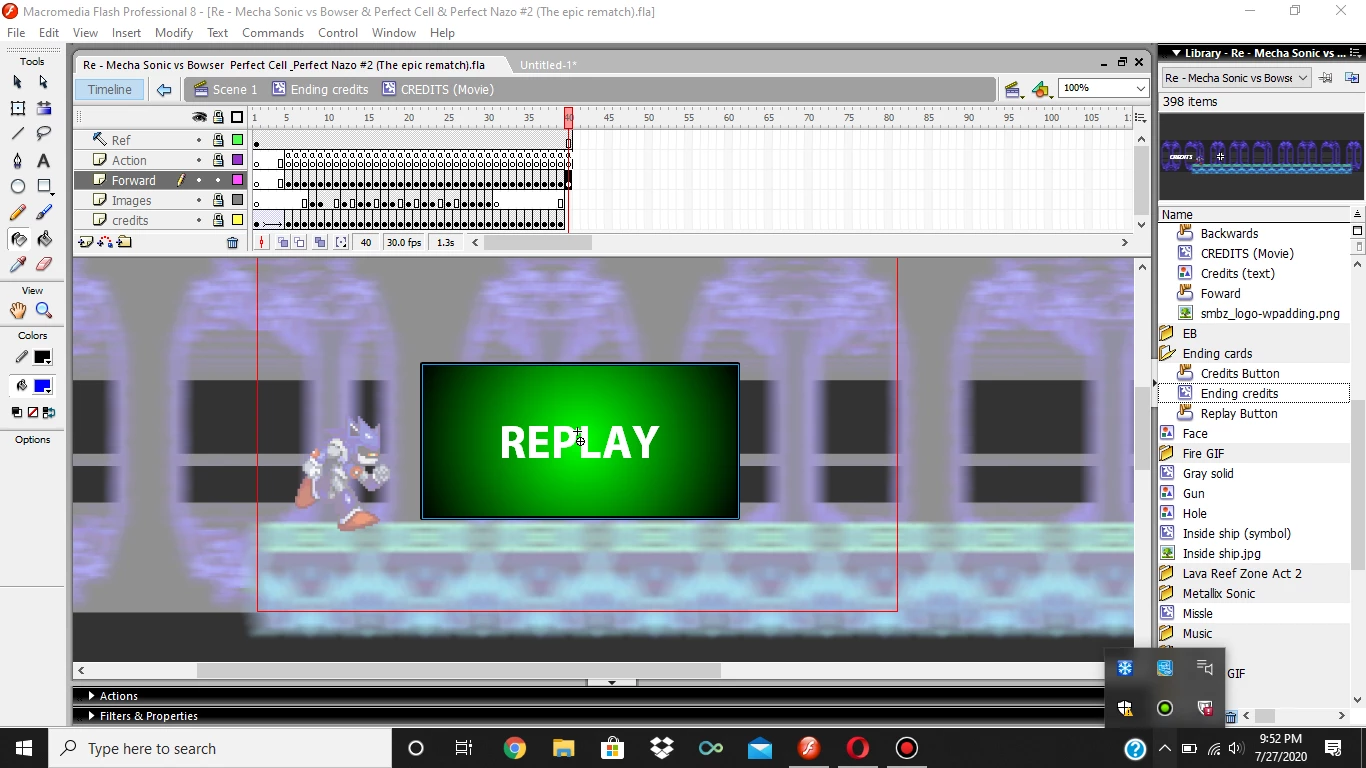This screenshot has width=1366, height=768.
Task: Open the Library panel options menu
Action: click(x=1355, y=53)
